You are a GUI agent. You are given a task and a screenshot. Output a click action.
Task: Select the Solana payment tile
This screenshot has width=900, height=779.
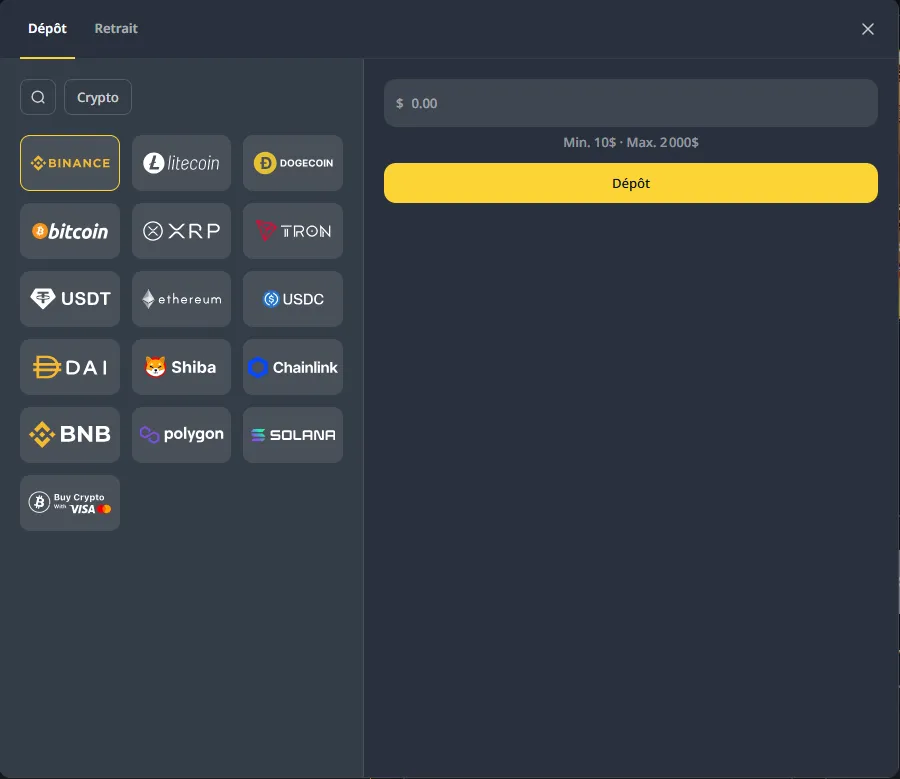(x=293, y=435)
